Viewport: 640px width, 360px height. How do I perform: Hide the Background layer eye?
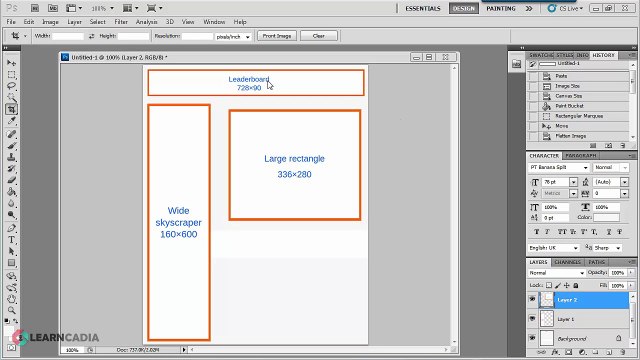(532, 338)
